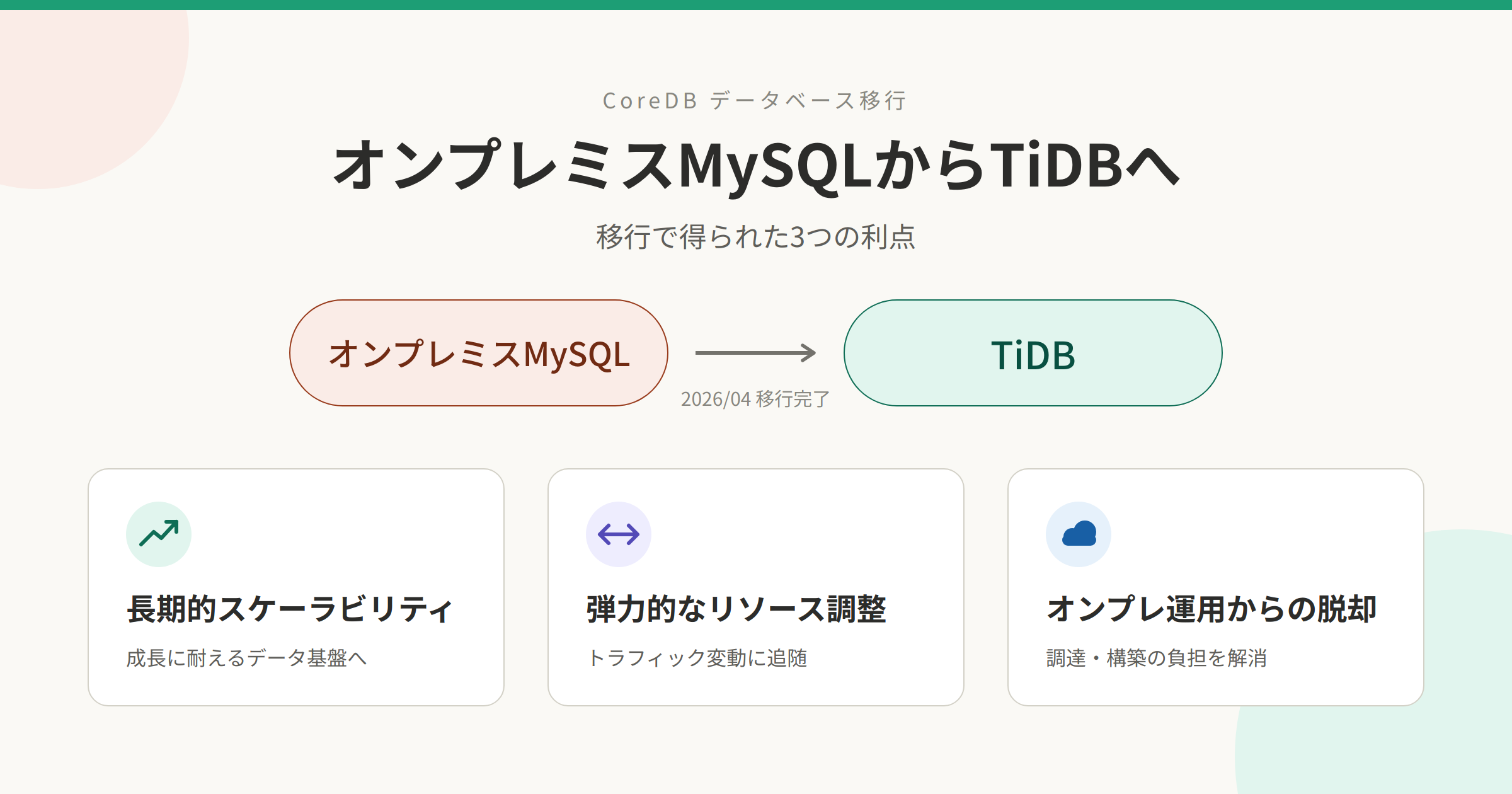Click the main heading オンプレミスMySQLからTiDBへ

(756, 166)
